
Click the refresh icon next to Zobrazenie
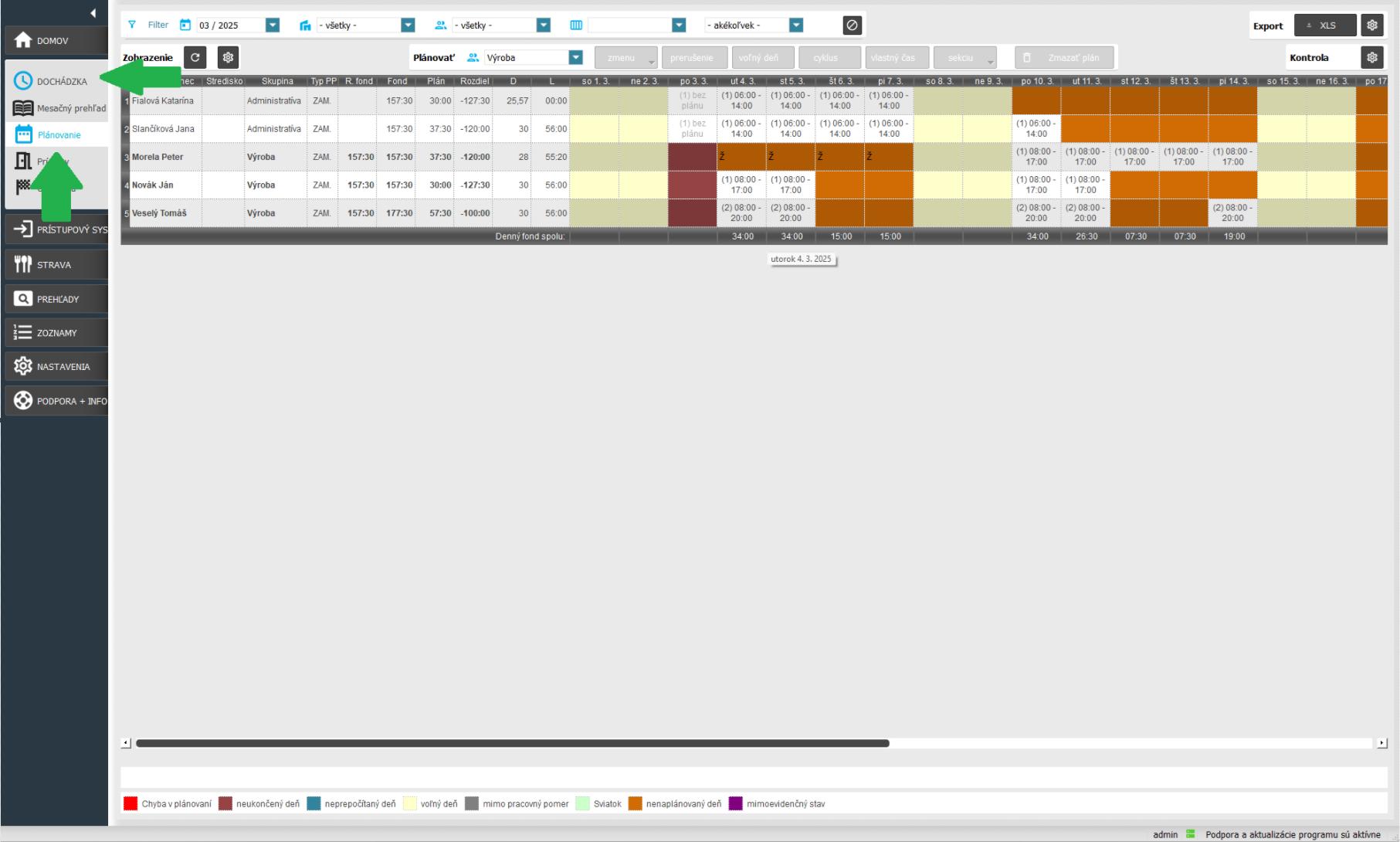coord(195,57)
